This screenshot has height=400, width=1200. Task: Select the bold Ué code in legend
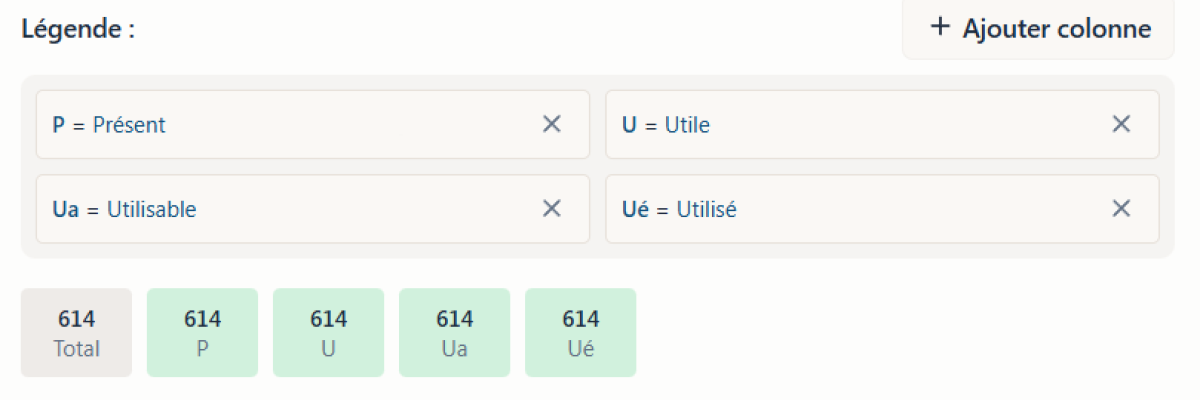pos(636,209)
